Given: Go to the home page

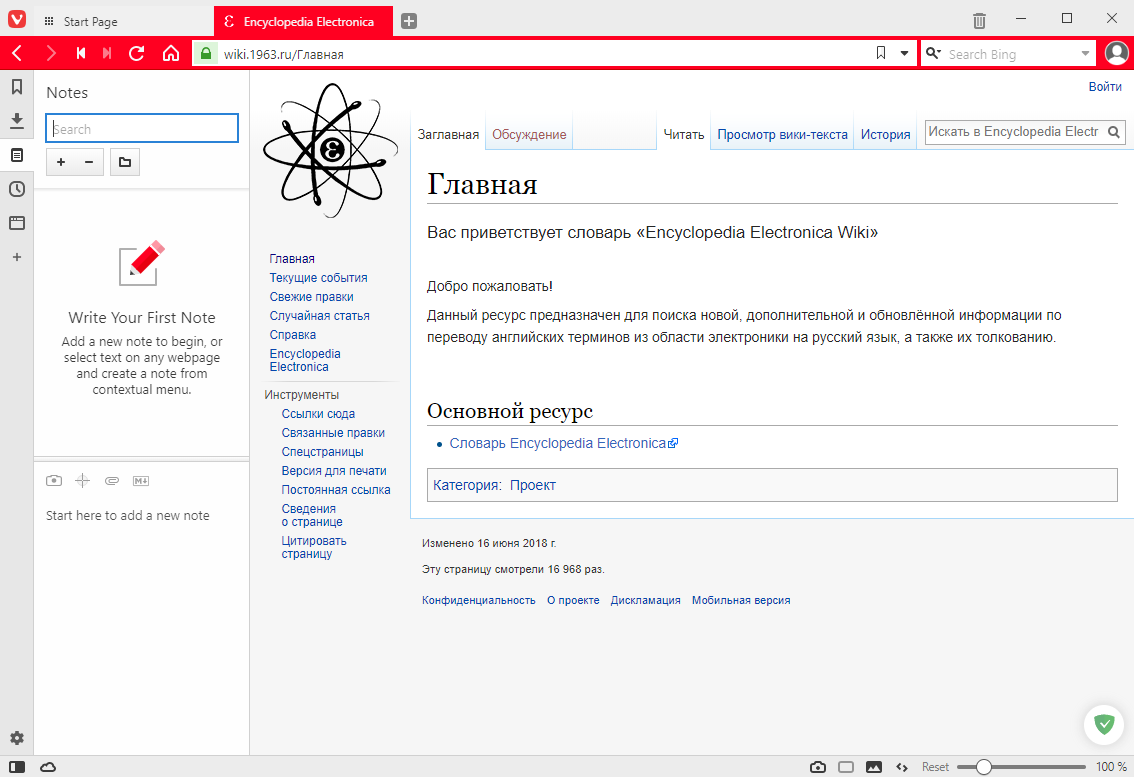Looking at the screenshot, I should [170, 54].
